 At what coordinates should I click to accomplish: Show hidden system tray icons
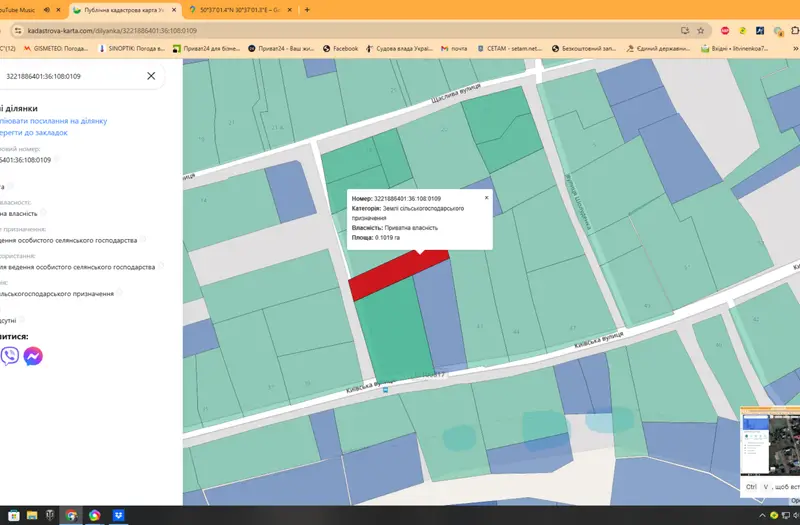[762, 515]
